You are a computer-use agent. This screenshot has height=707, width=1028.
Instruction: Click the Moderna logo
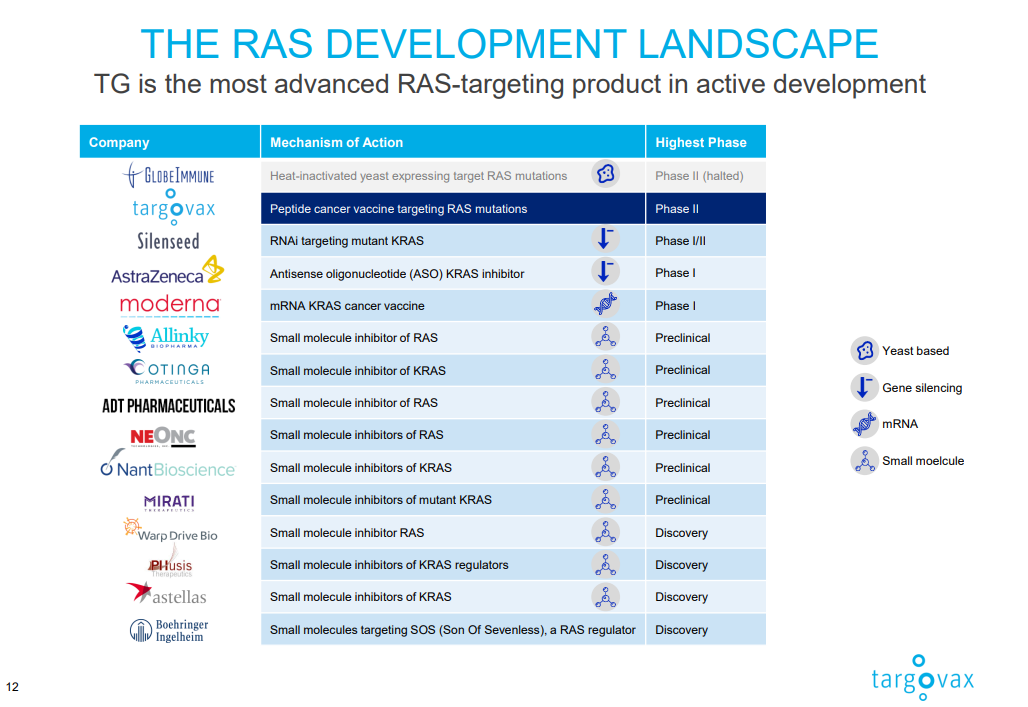(x=170, y=305)
